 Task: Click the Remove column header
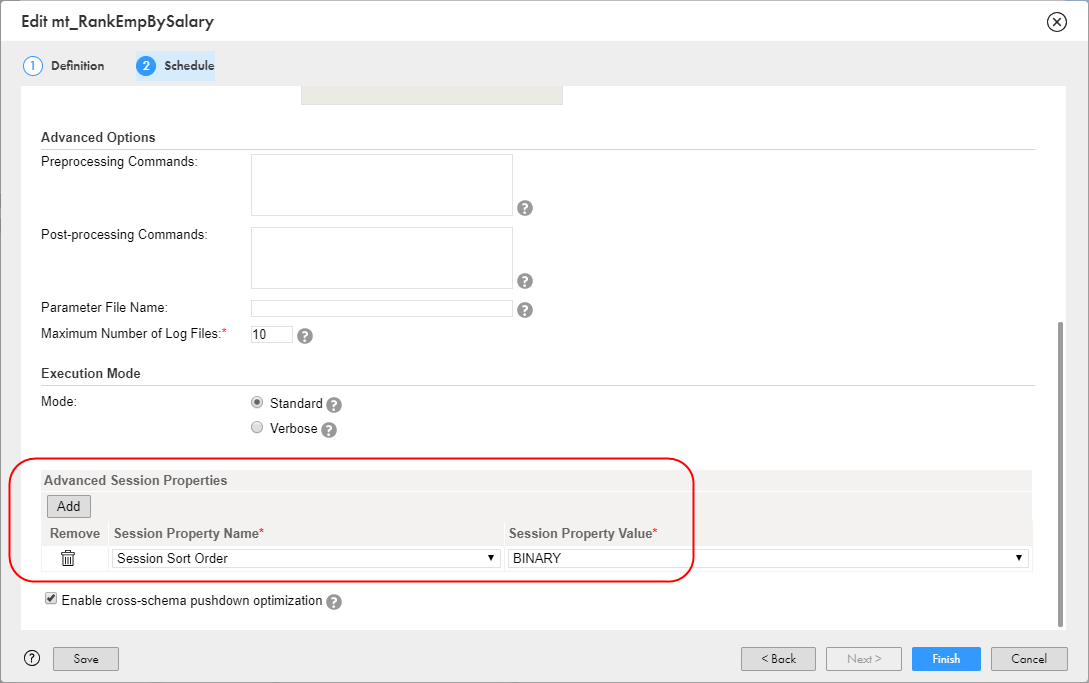click(x=75, y=534)
